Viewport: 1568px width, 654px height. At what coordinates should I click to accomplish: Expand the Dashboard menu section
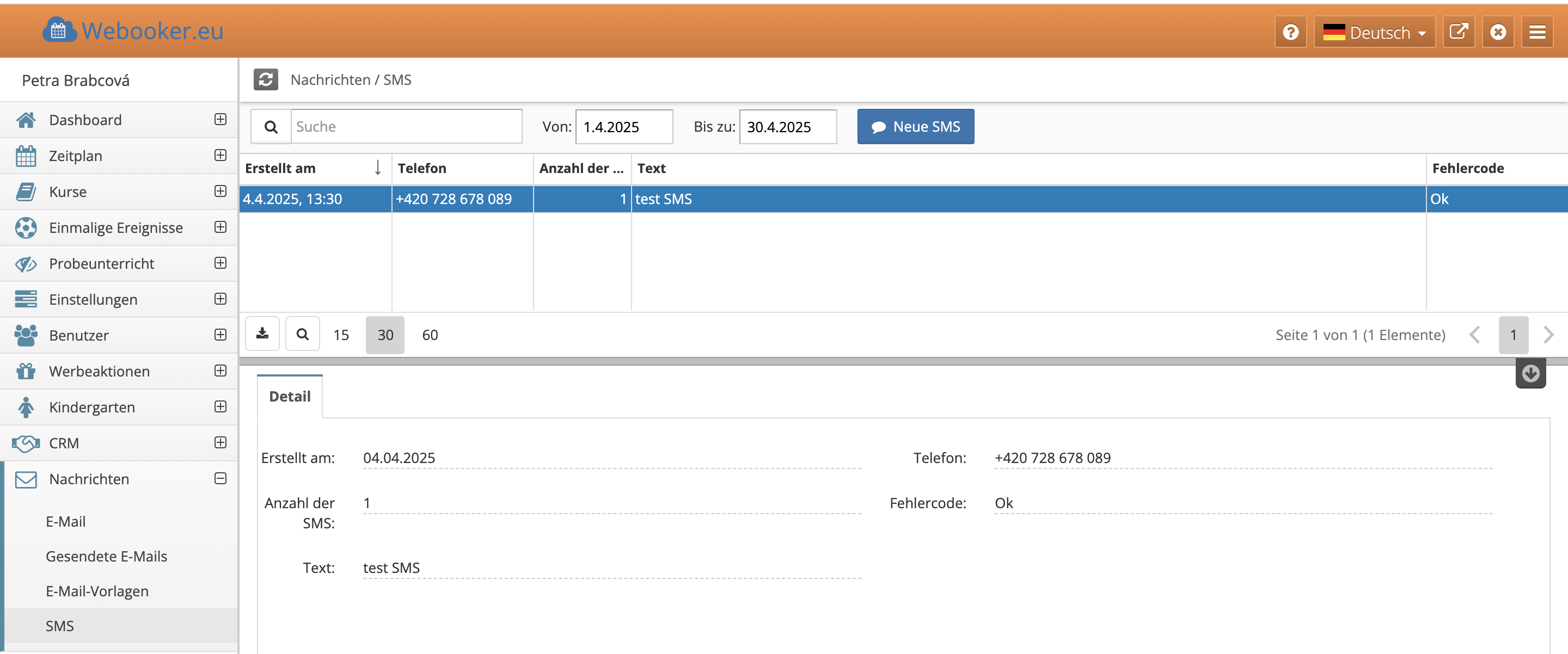(x=220, y=119)
